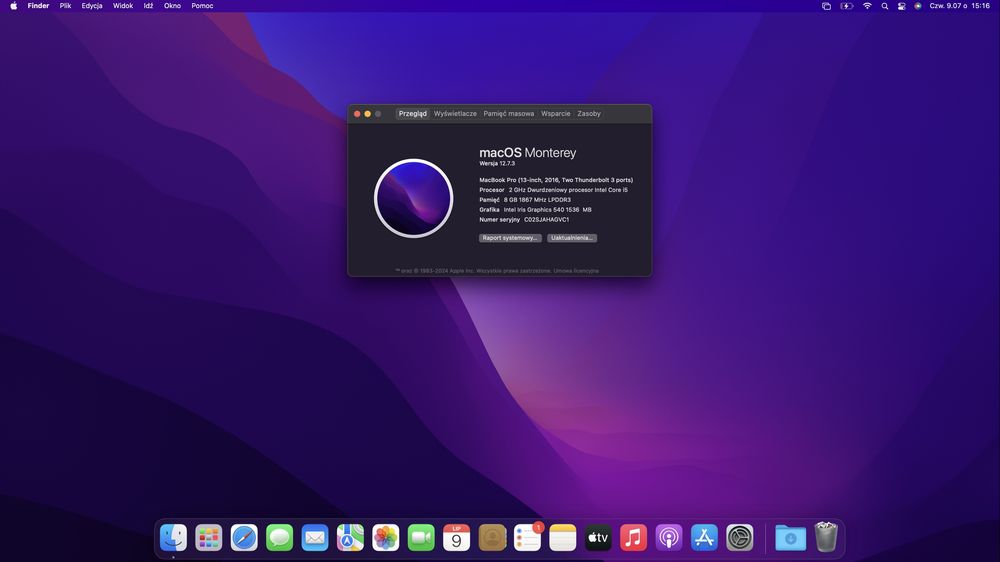Image resolution: width=1000 pixels, height=562 pixels.
Task: Launch Safari from the dock
Action: (x=244, y=538)
